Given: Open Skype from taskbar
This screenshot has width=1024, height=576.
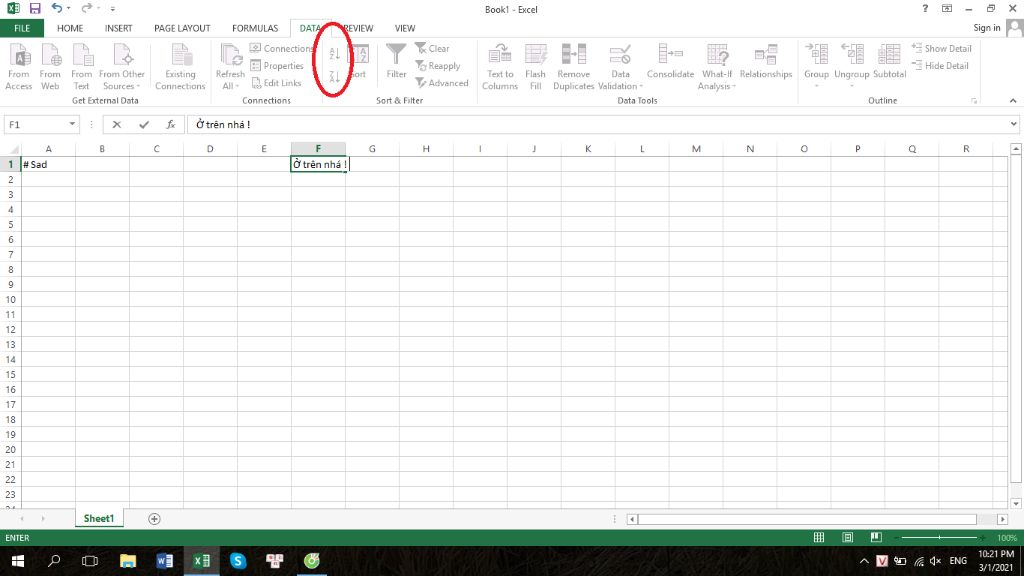Looking at the screenshot, I should [238, 561].
